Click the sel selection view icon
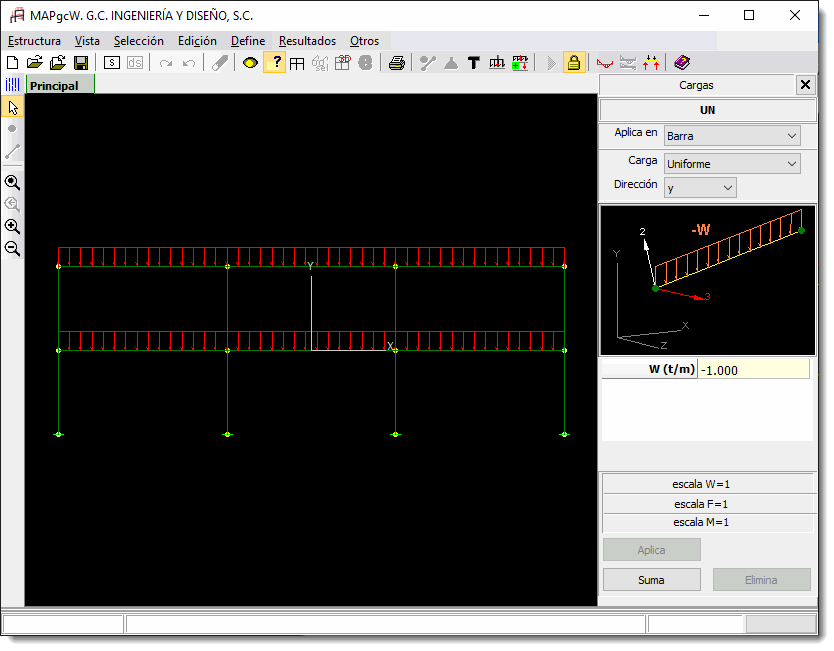 320,63
